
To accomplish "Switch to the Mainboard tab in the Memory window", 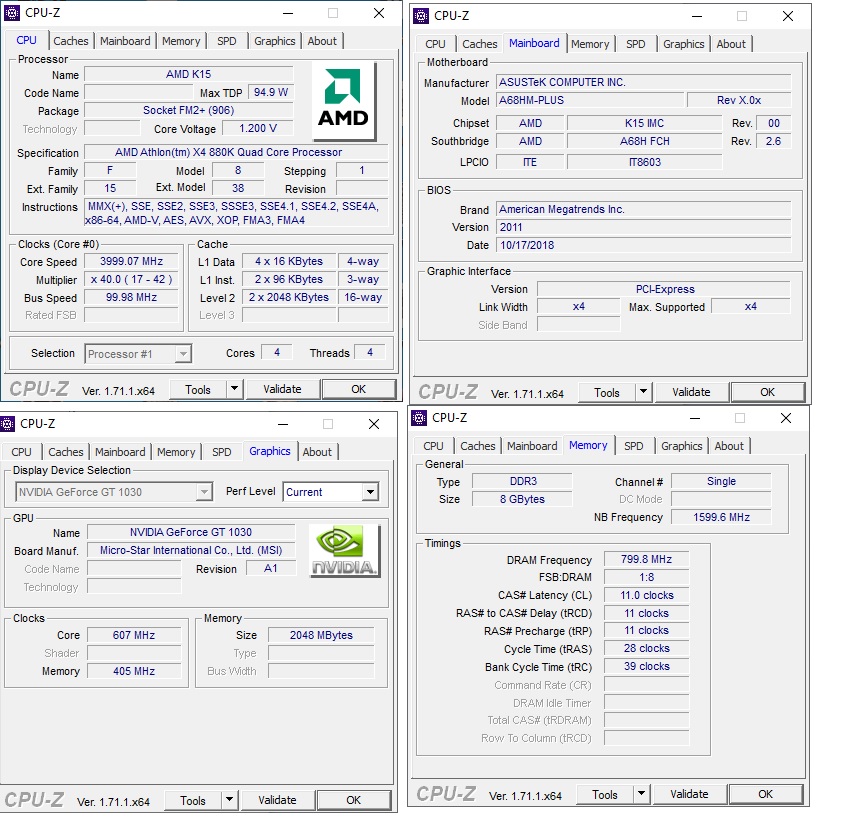I will [532, 446].
